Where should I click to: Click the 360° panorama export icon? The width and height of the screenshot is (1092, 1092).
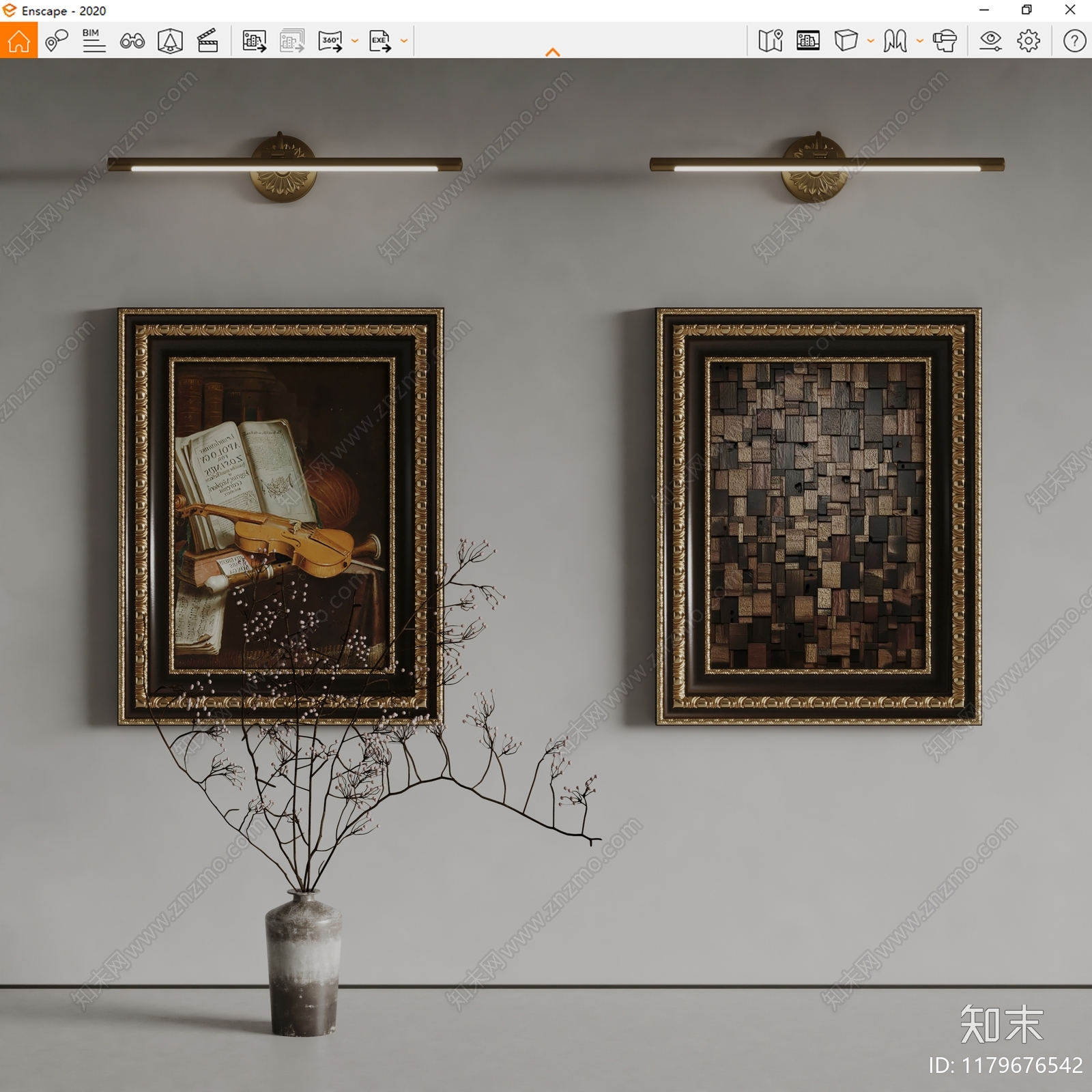pyautogui.click(x=330, y=41)
